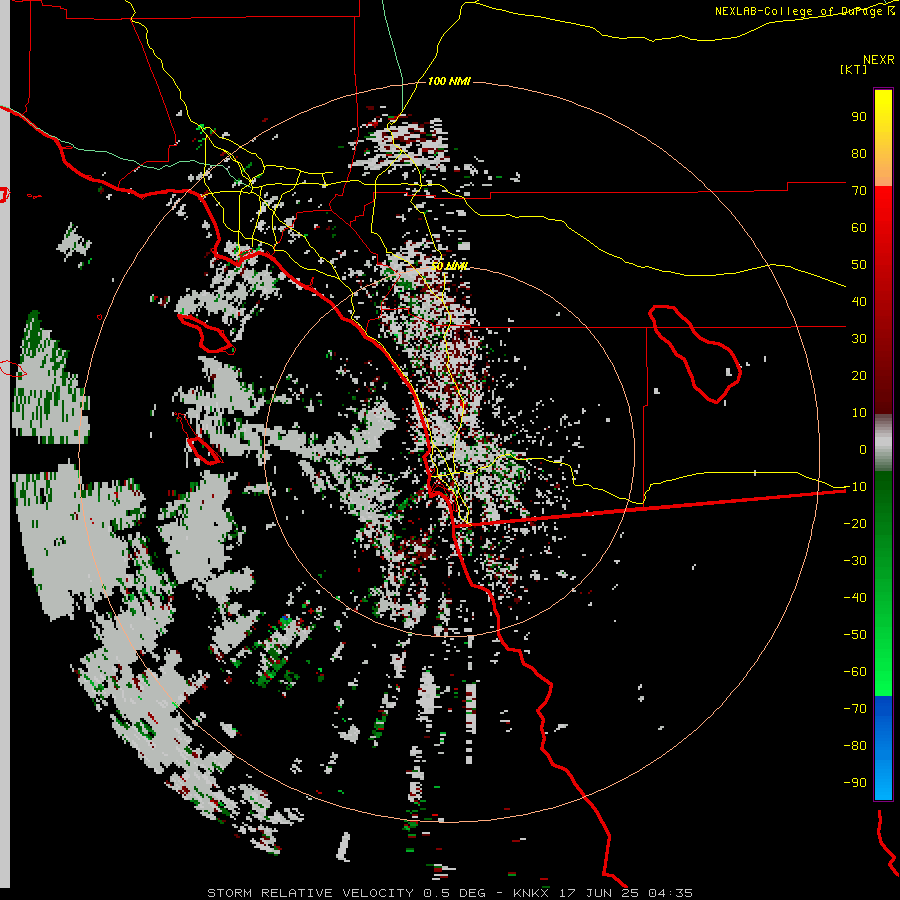Select the -50 knot scale label
Viewport: 900px width, 900px height.
point(855,634)
